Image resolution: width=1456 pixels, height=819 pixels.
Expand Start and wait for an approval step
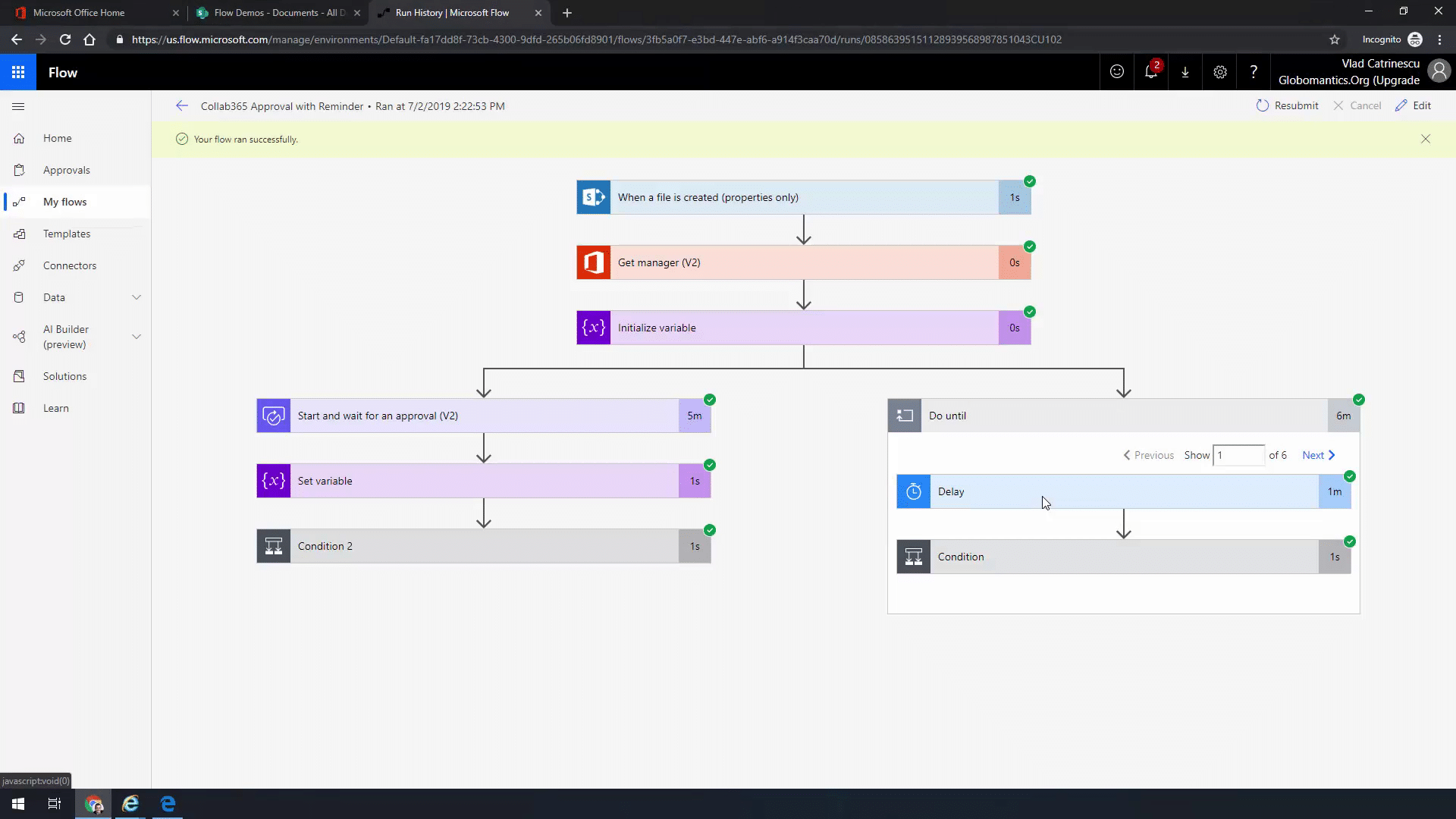484,416
